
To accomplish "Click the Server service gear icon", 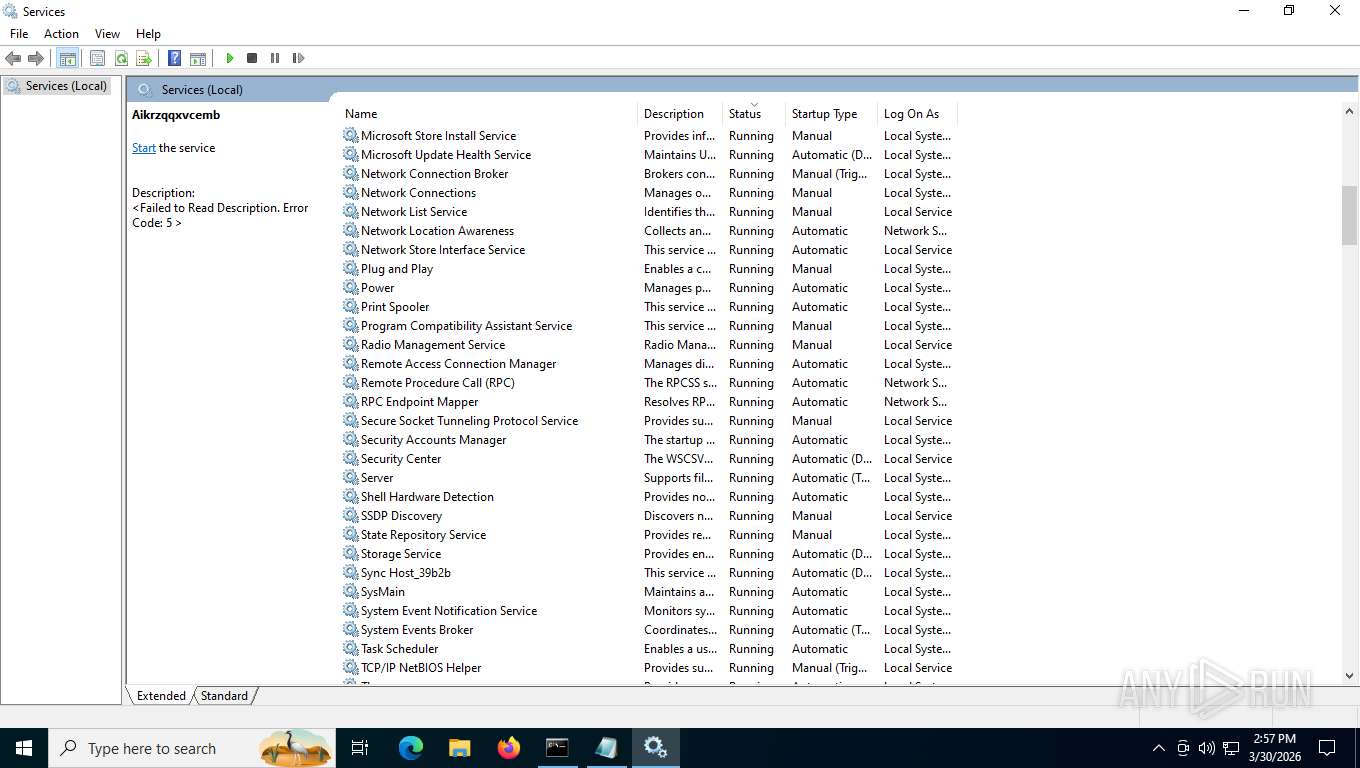I will (x=350, y=478).
